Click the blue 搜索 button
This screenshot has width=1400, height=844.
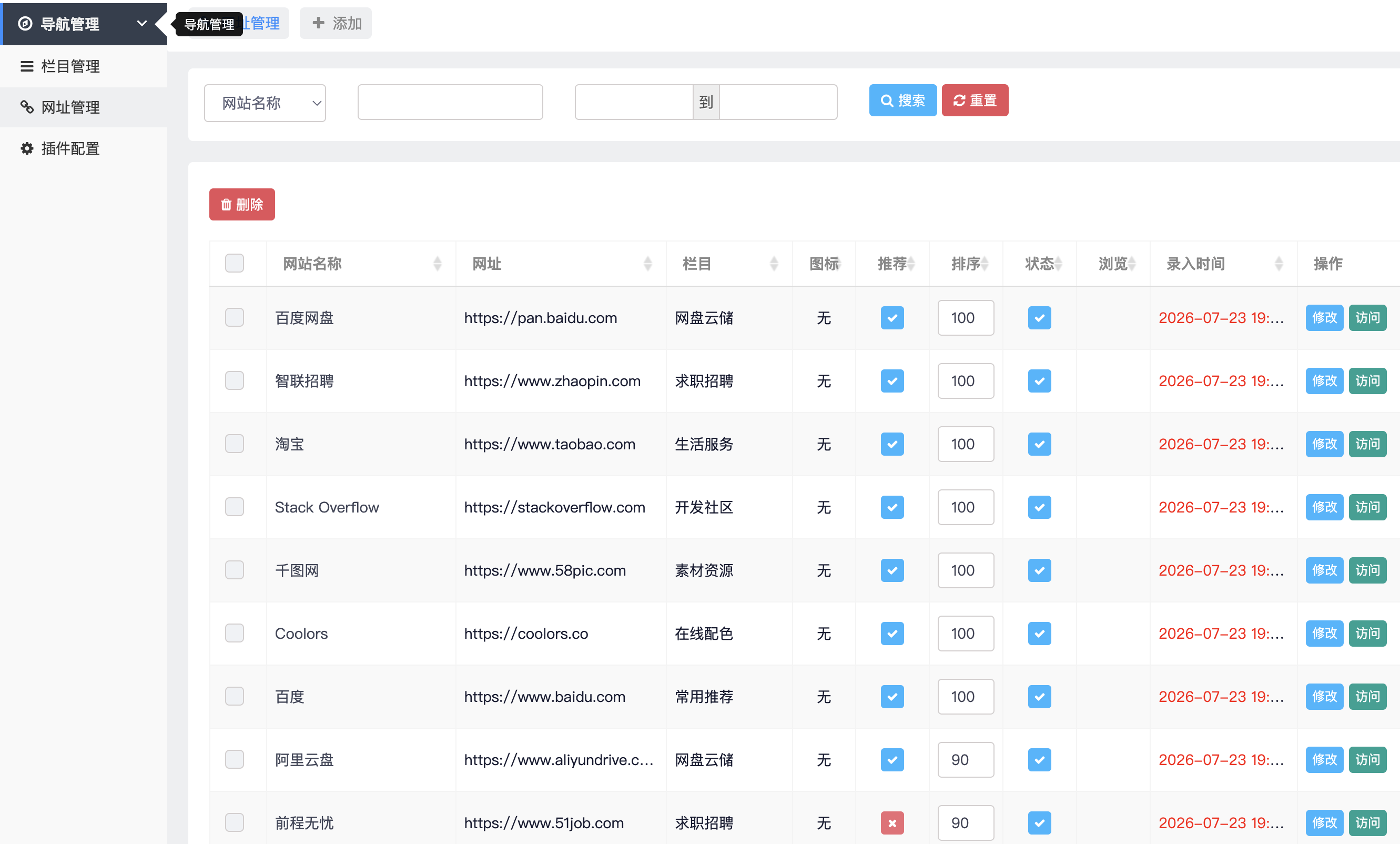click(x=902, y=101)
